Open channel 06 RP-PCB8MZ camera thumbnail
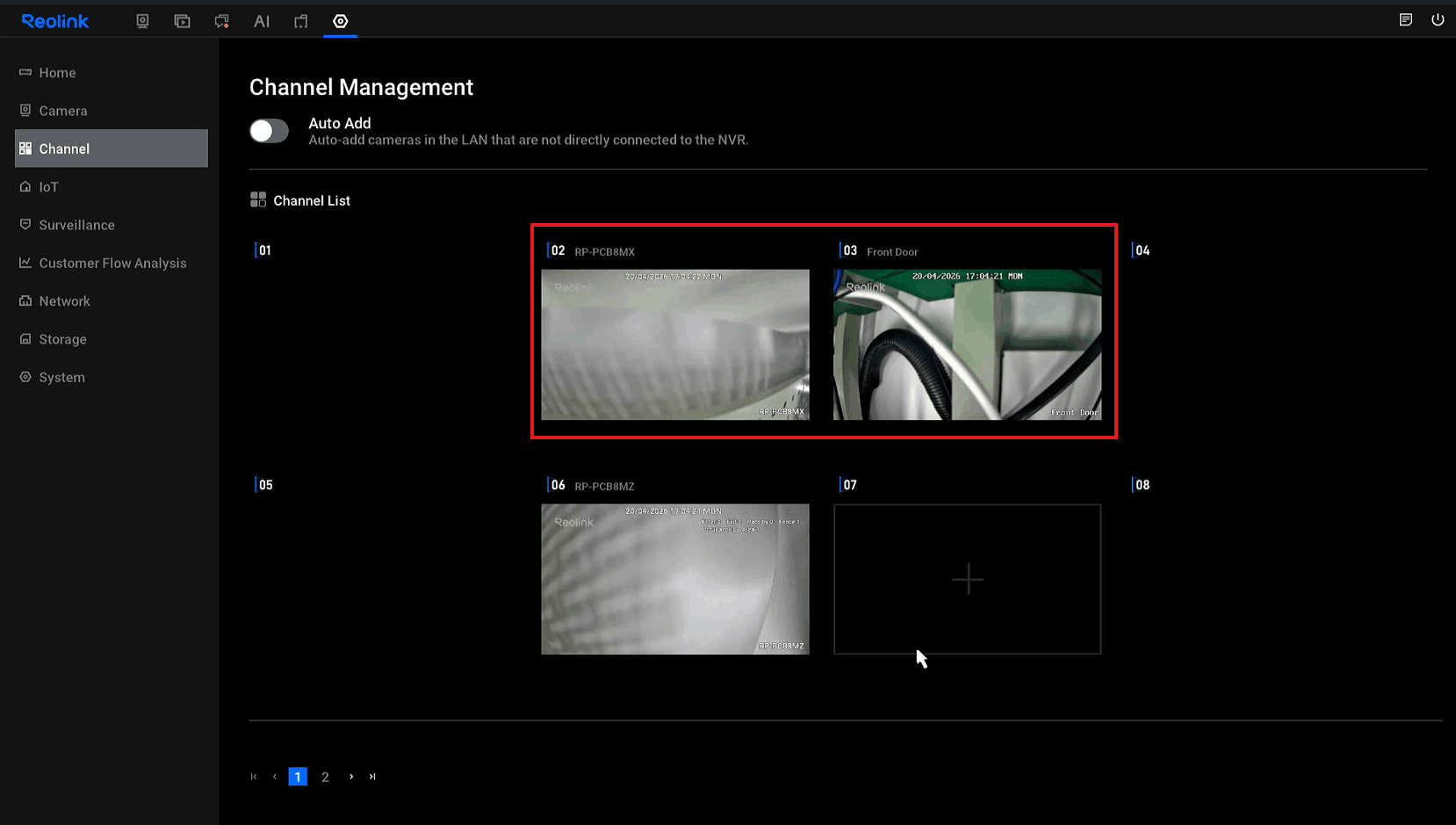This screenshot has width=1456, height=825. tap(675, 579)
